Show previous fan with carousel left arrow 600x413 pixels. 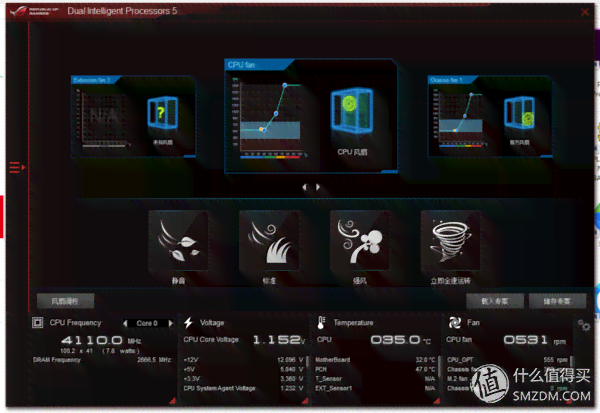305,187
